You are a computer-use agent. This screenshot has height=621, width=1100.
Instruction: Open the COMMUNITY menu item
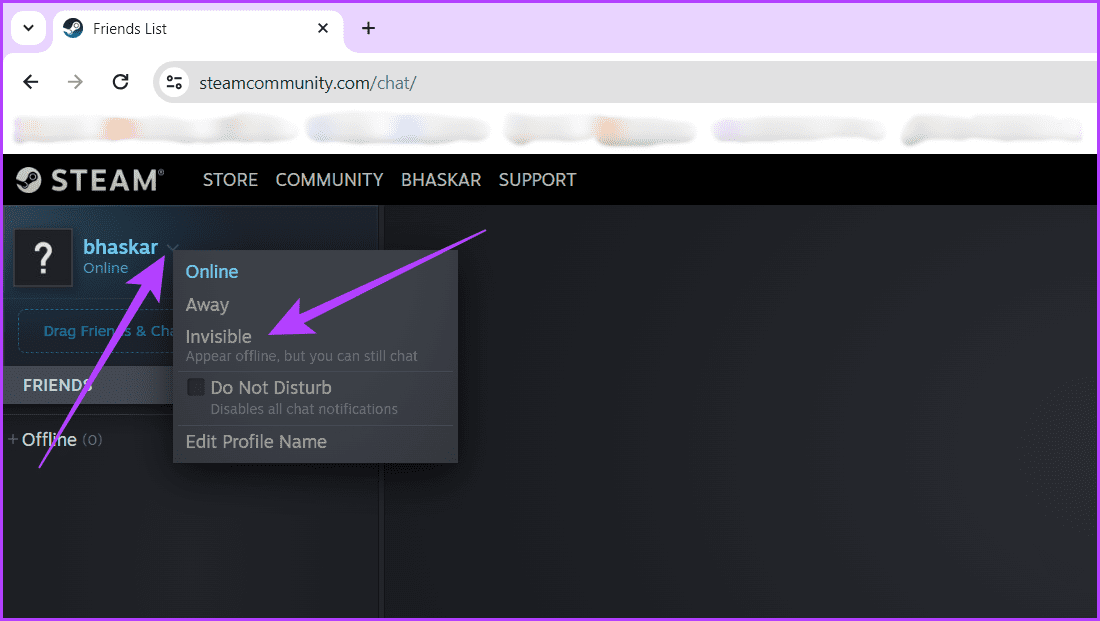coord(329,179)
